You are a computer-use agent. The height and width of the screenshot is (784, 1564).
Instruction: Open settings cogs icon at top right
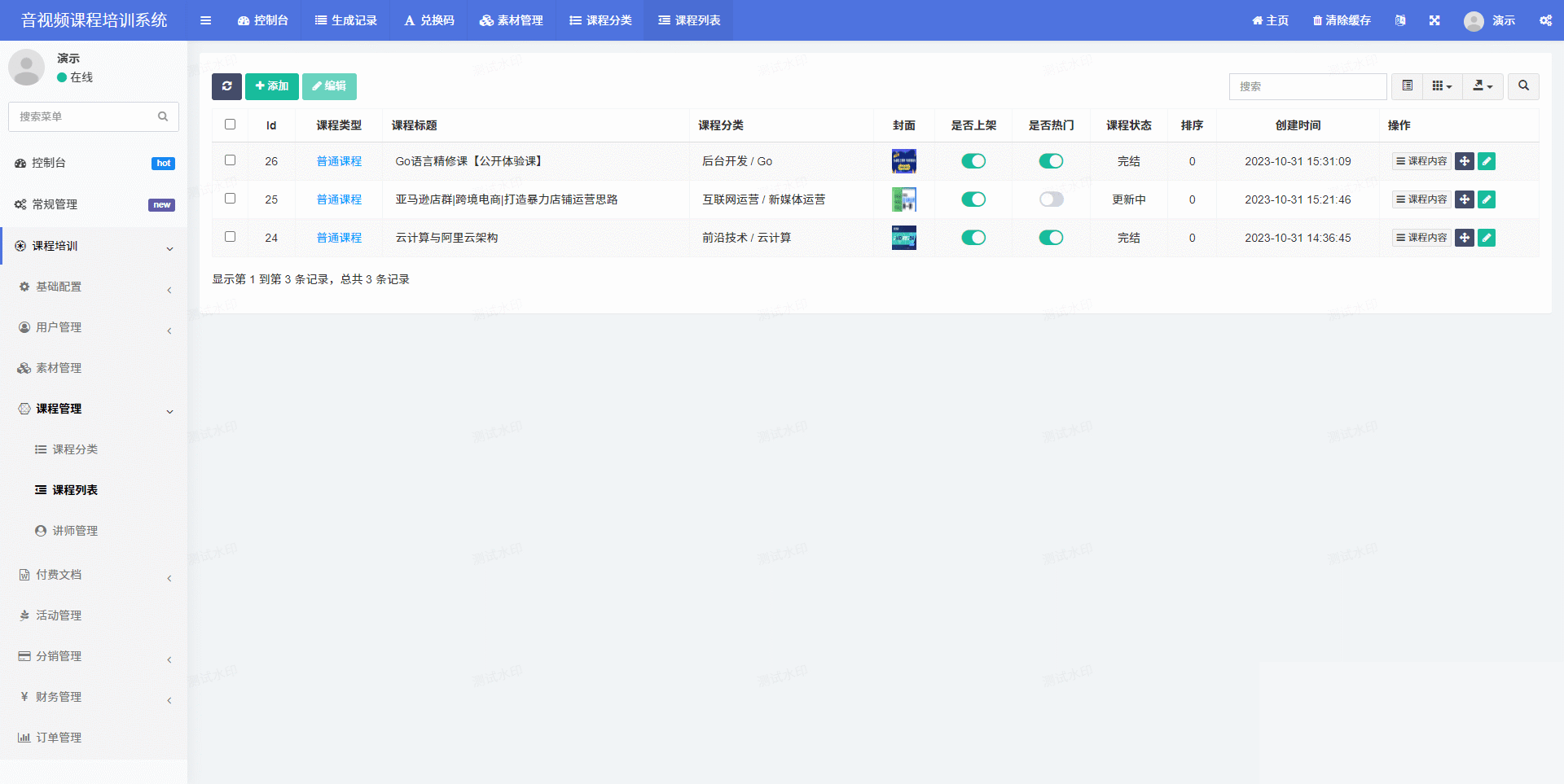click(x=1545, y=20)
